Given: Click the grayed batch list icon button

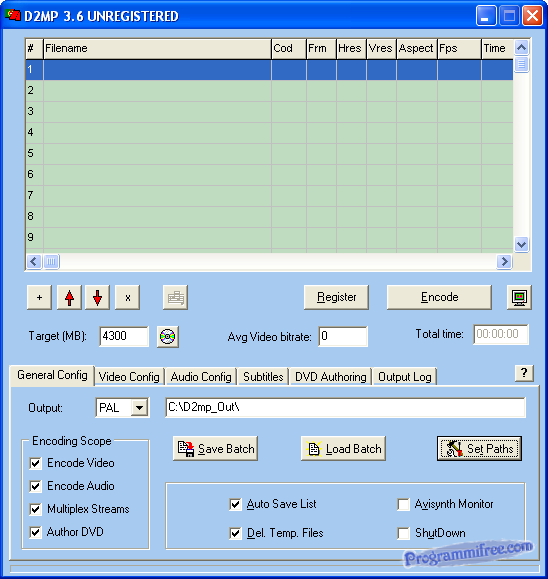Looking at the screenshot, I should [x=175, y=297].
